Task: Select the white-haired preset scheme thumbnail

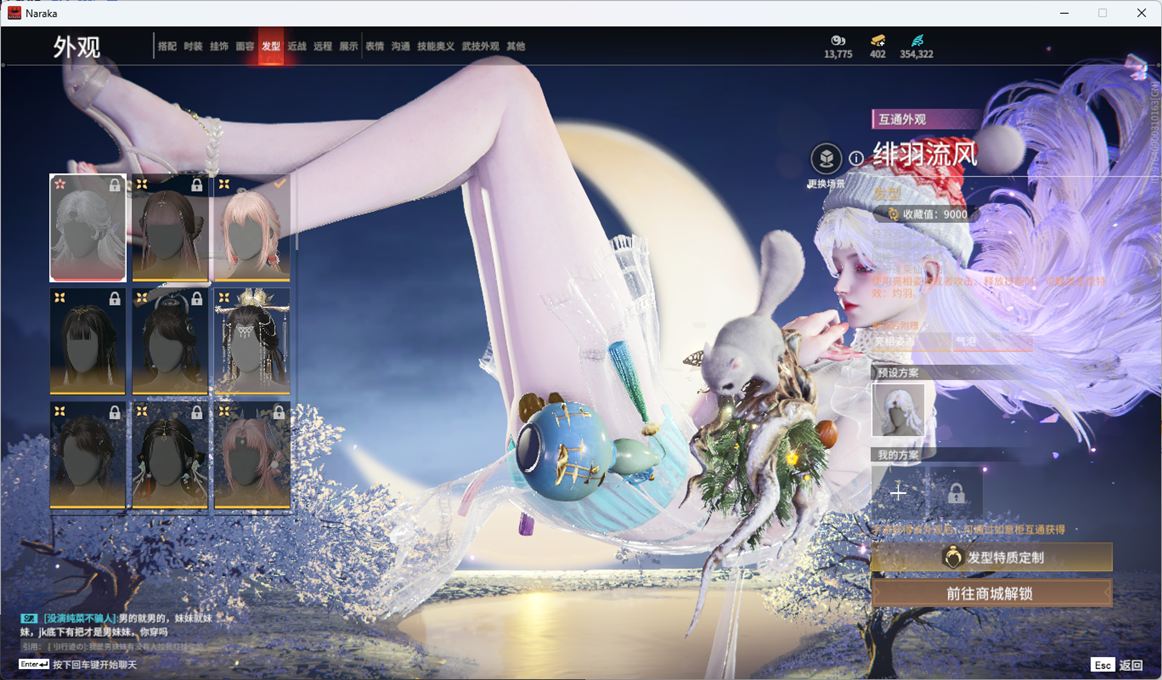Action: [x=898, y=410]
